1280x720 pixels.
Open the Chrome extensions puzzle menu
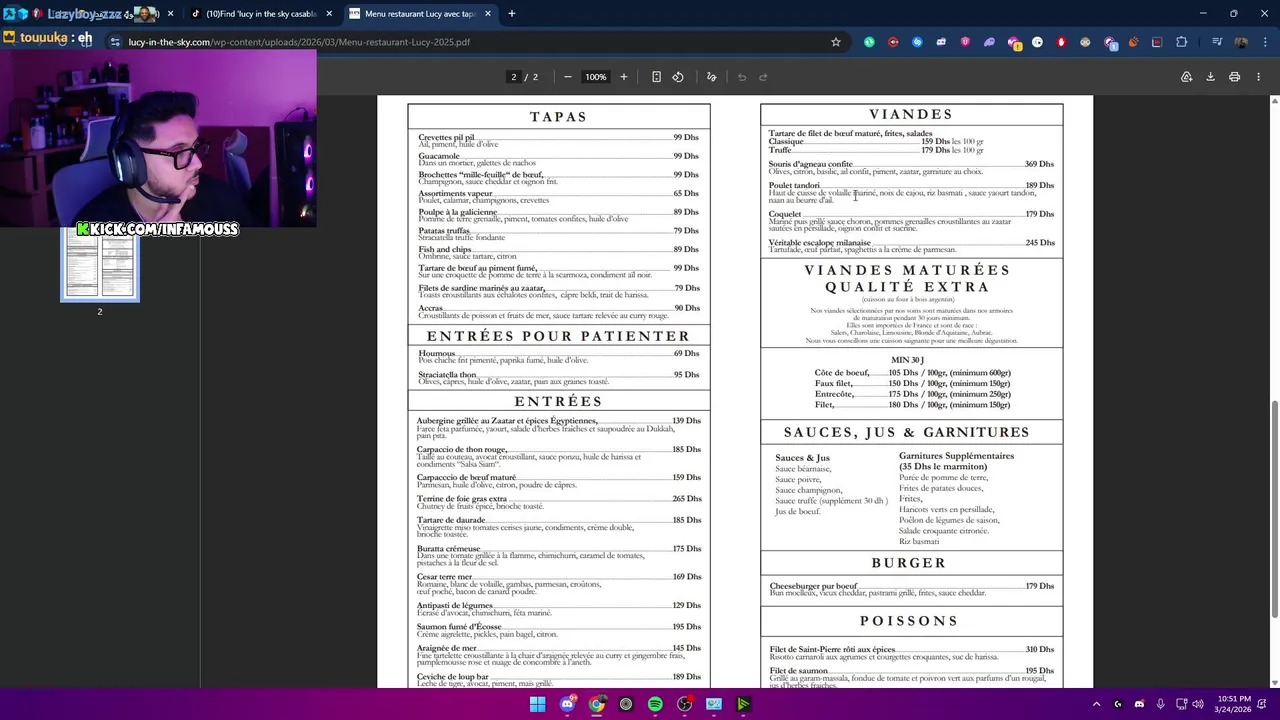tap(1182, 42)
